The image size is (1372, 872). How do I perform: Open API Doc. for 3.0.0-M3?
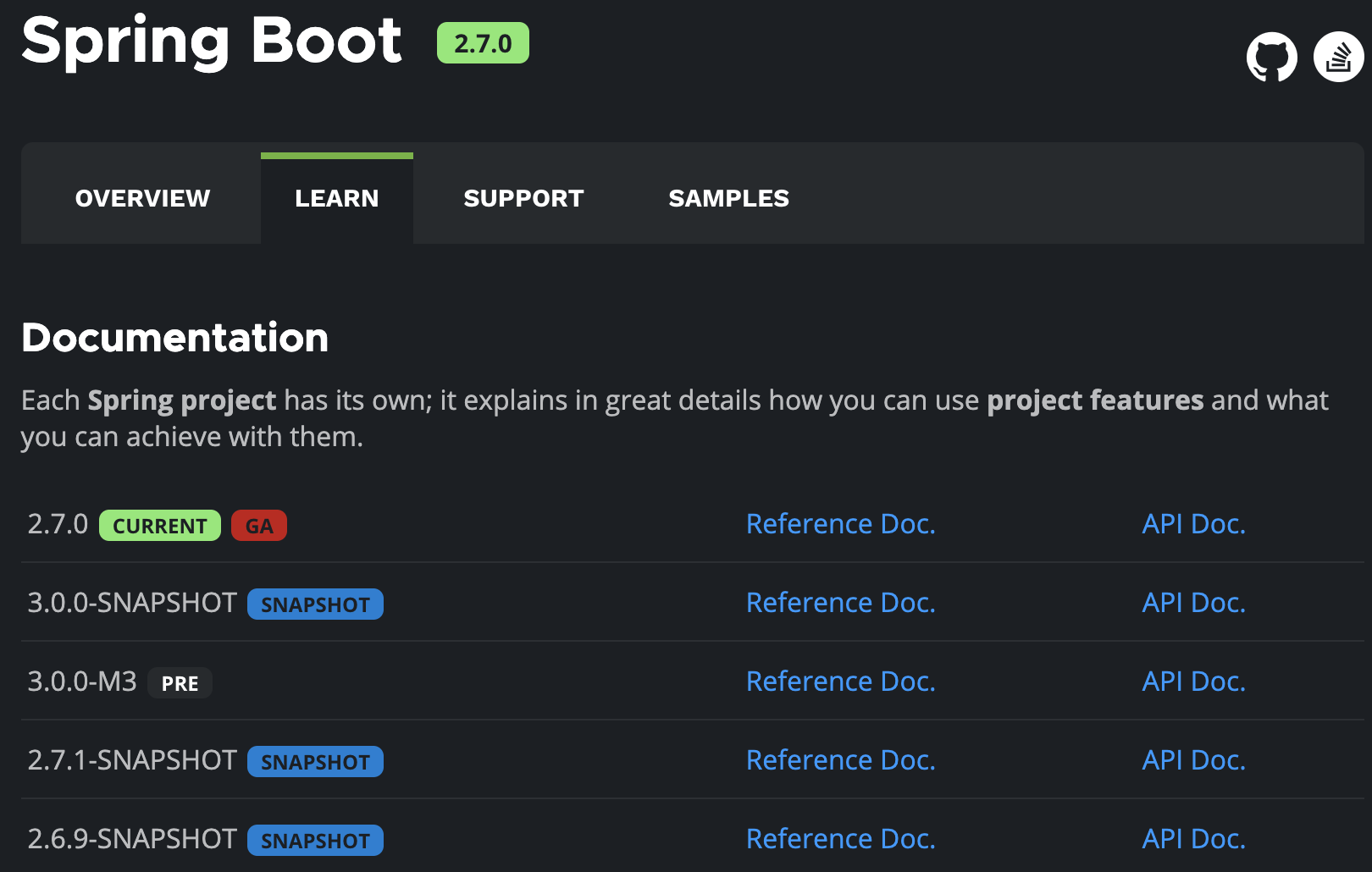pyautogui.click(x=1194, y=682)
